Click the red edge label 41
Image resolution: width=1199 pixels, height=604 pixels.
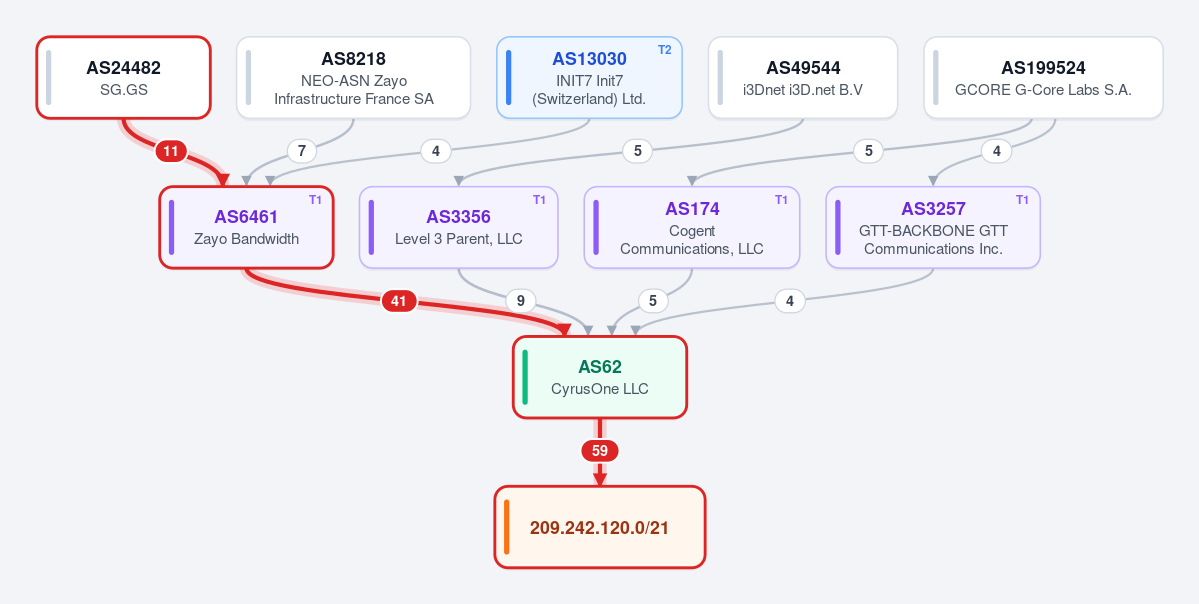pos(398,301)
